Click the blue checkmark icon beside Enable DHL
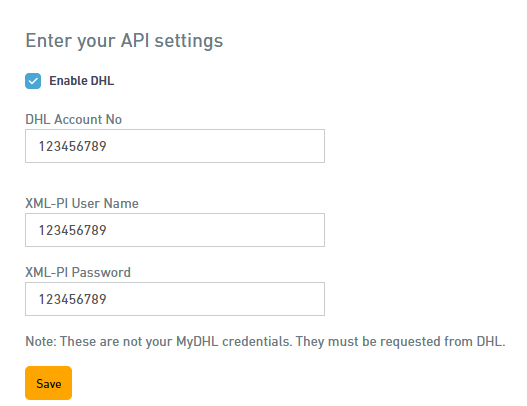Screen dimensions: 527x406 point(33,81)
